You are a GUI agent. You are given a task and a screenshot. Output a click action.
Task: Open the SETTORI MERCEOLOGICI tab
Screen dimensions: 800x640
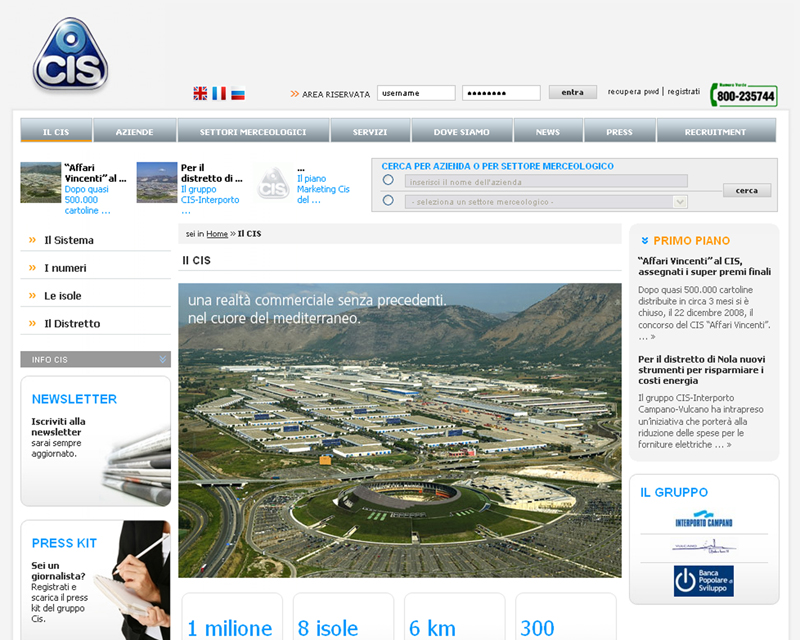tap(253, 131)
